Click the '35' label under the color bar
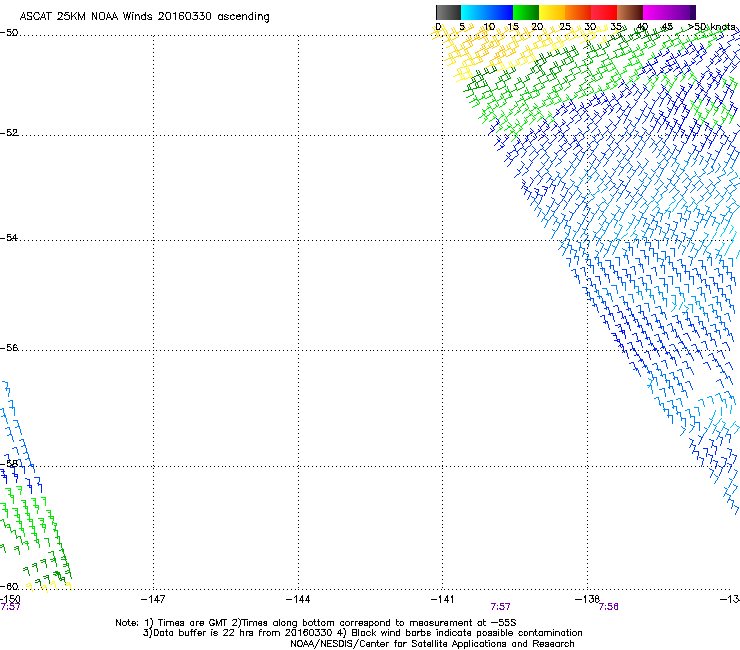This screenshot has height=650, width=740. tap(616, 26)
